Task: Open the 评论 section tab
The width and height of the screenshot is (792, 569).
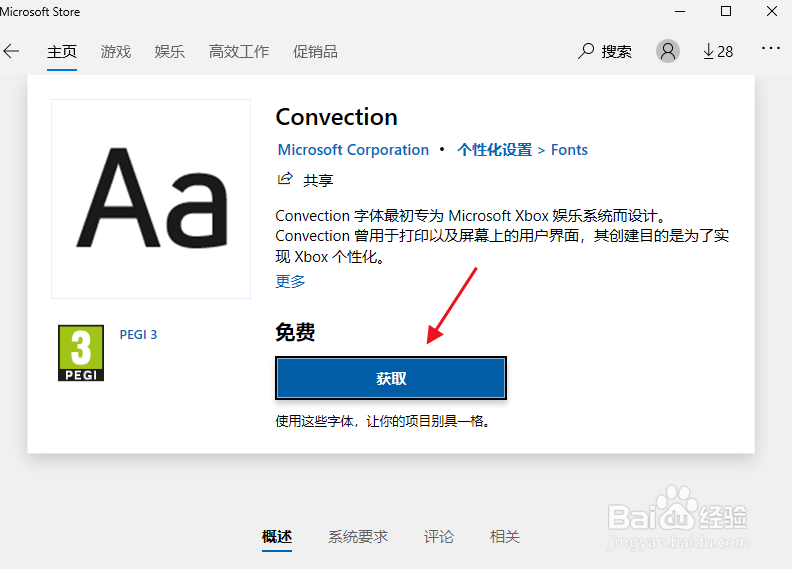Action: tap(438, 537)
